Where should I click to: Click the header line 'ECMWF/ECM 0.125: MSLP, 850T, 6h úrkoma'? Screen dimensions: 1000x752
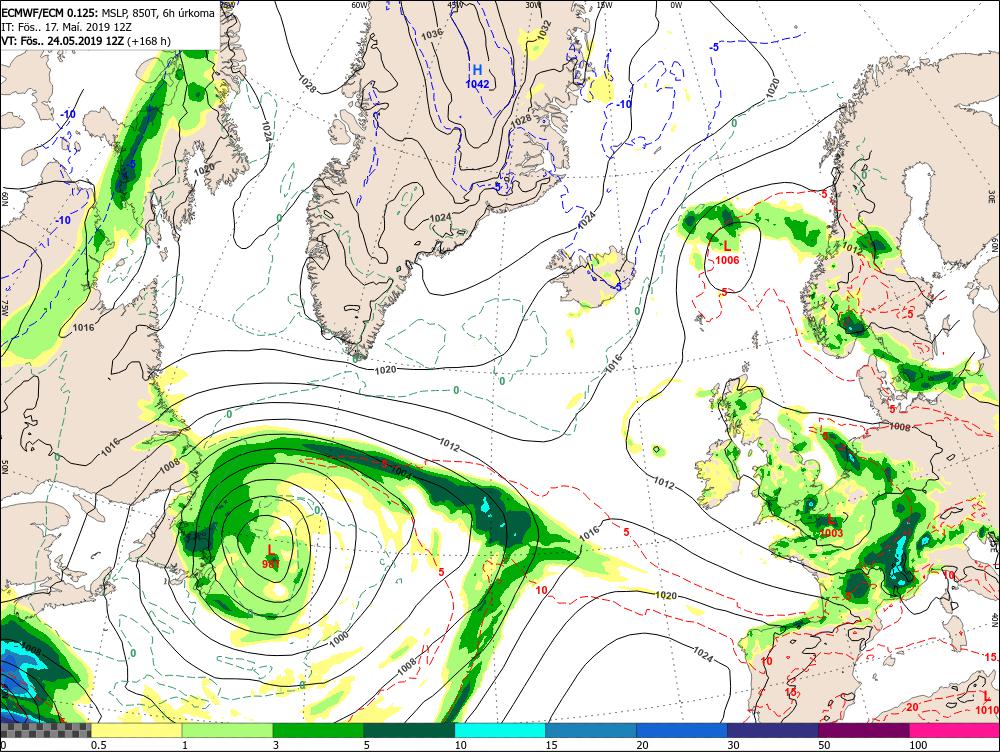tap(108, 13)
